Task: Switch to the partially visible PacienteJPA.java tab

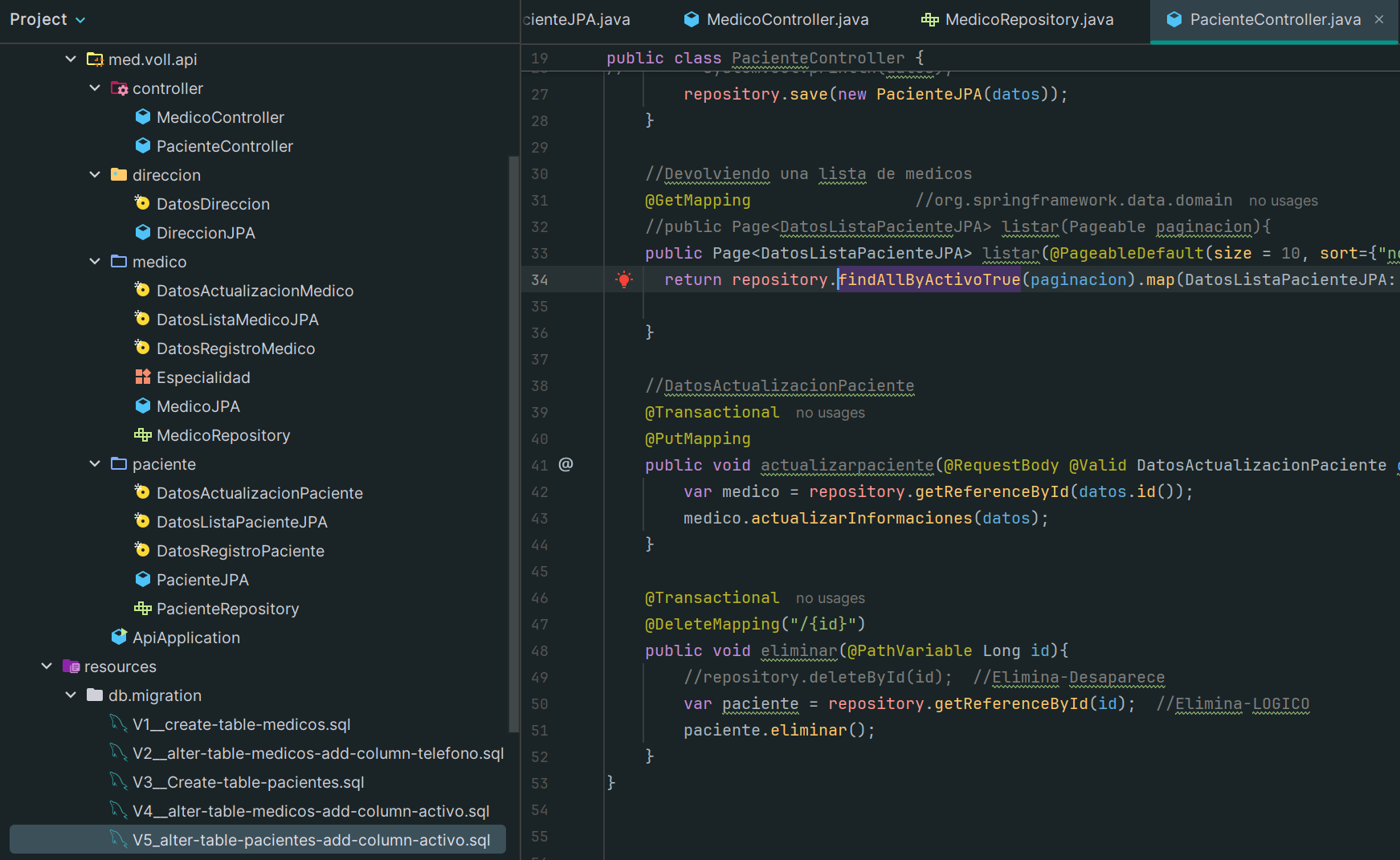Action: point(577,20)
